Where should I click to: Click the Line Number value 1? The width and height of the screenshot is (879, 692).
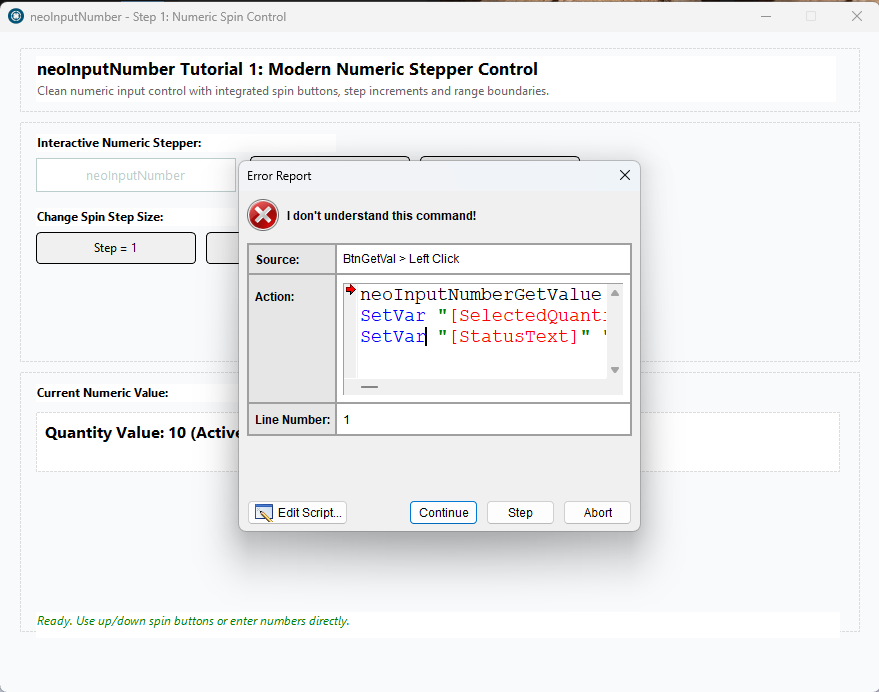(346, 419)
